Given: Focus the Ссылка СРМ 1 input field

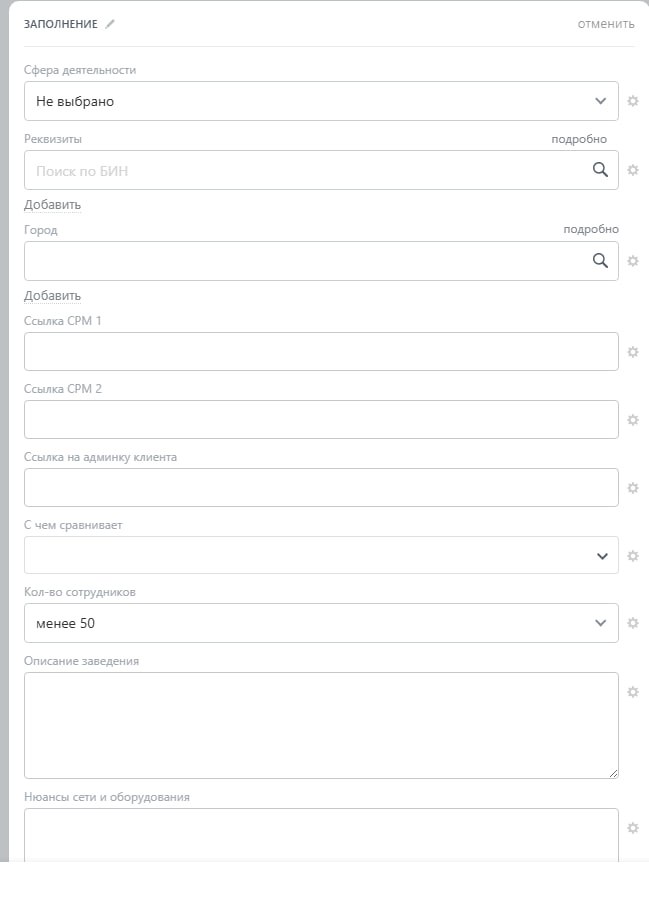Looking at the screenshot, I should pyautogui.click(x=320, y=352).
